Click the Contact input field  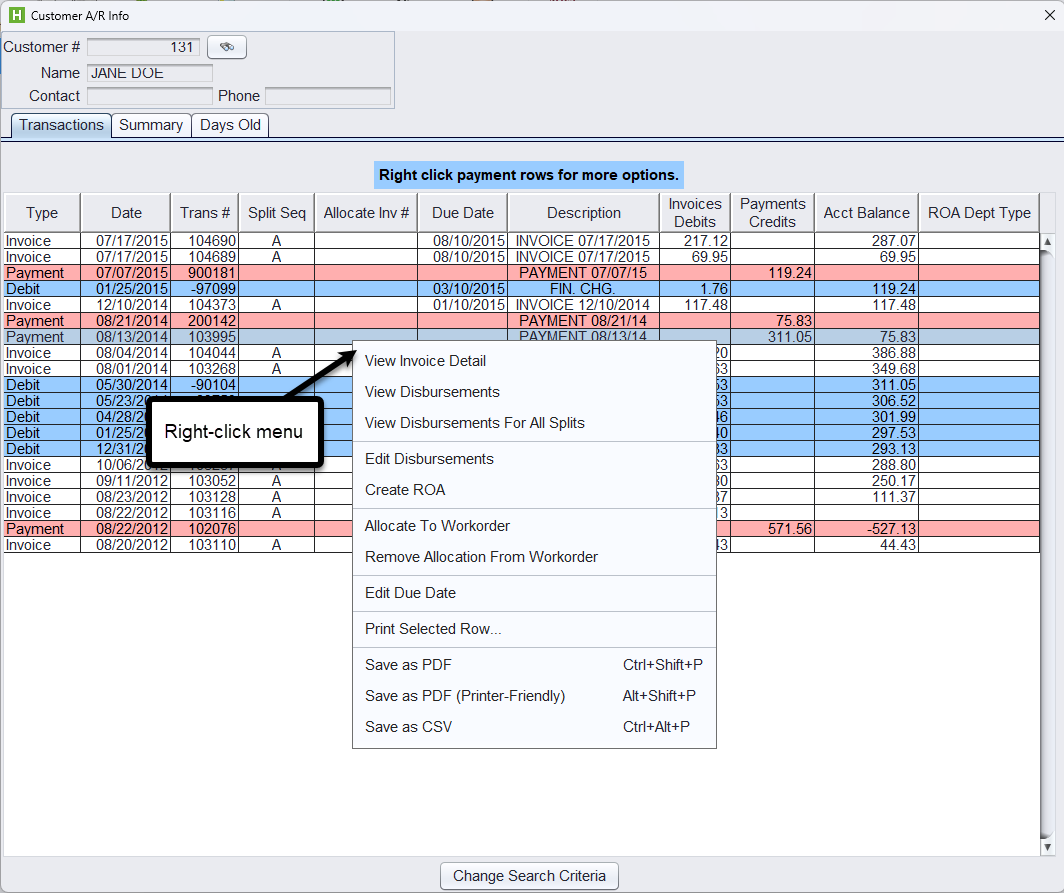[150, 96]
